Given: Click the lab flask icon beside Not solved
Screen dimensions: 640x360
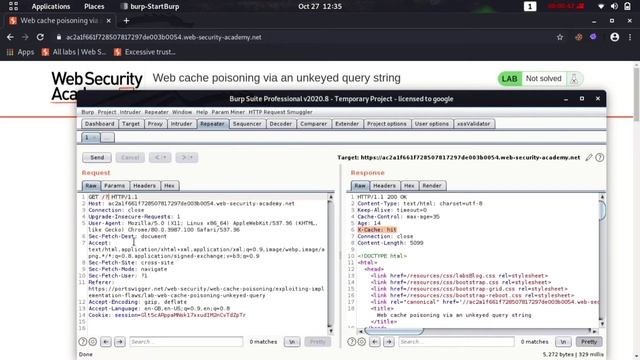Looking at the screenshot, I should [x=573, y=79].
